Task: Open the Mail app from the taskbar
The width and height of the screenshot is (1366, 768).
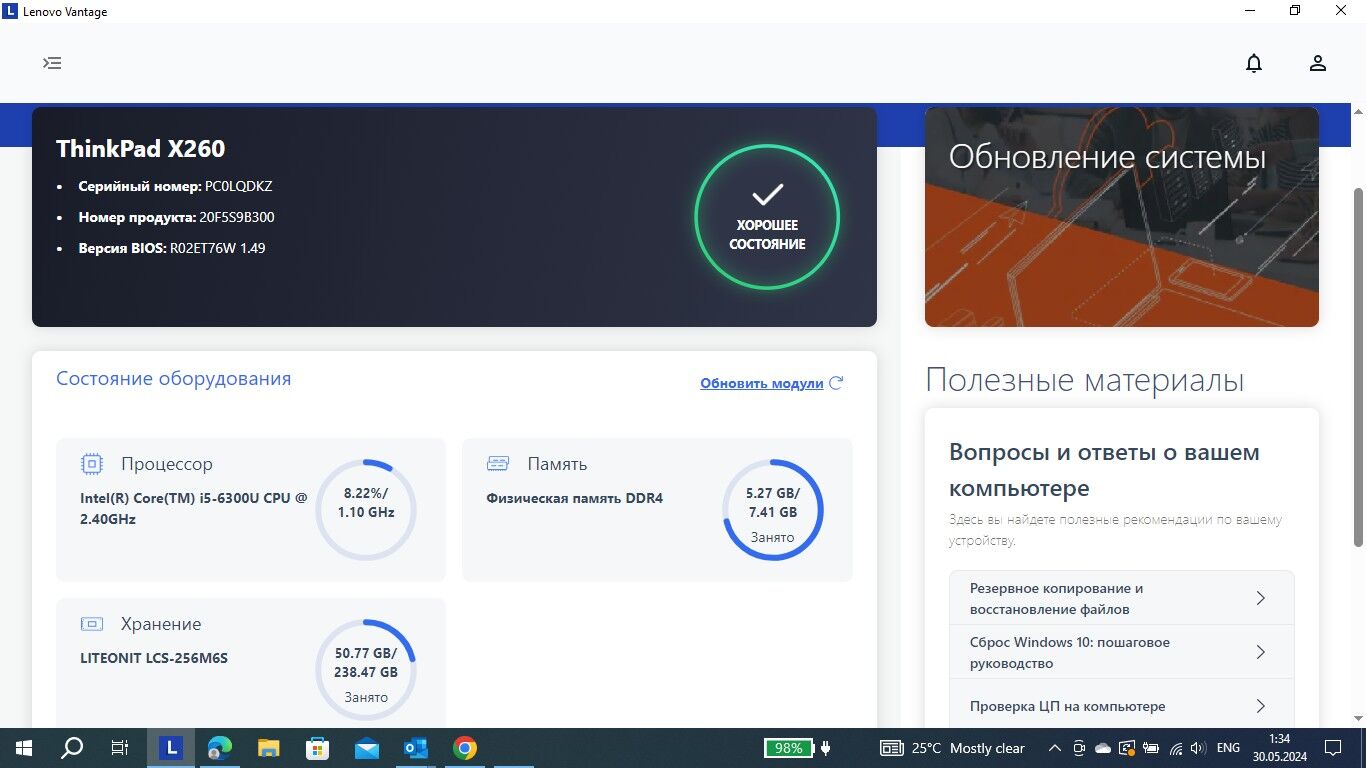Action: pos(367,748)
